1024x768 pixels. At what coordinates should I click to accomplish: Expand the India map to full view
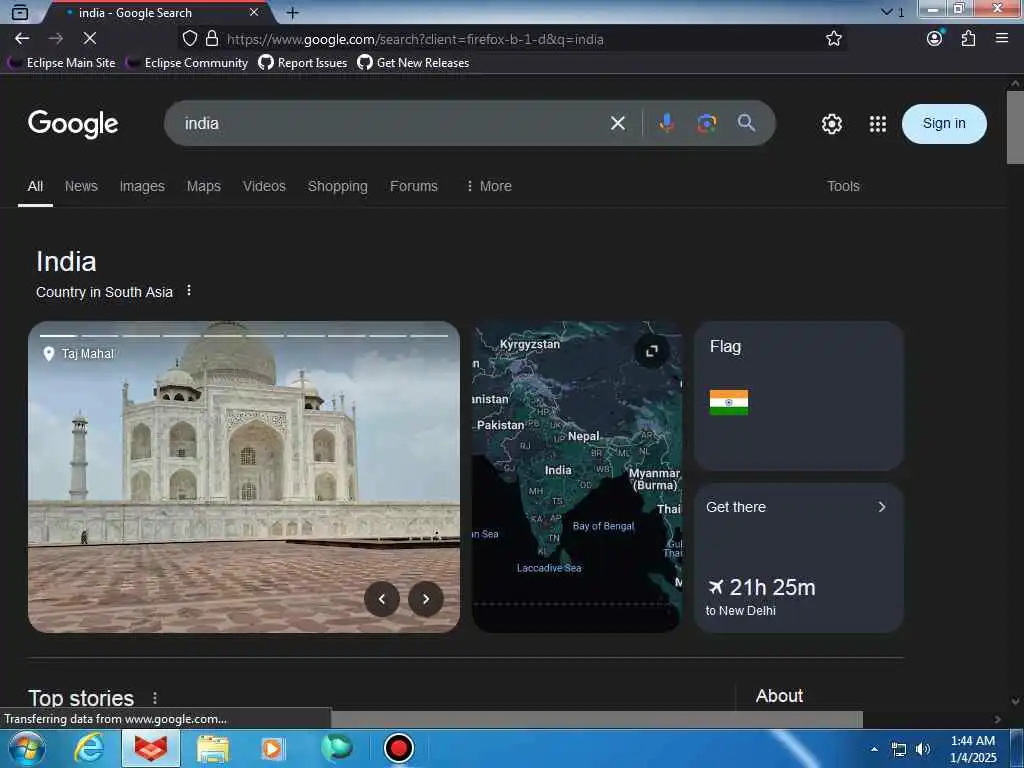pyautogui.click(x=652, y=351)
